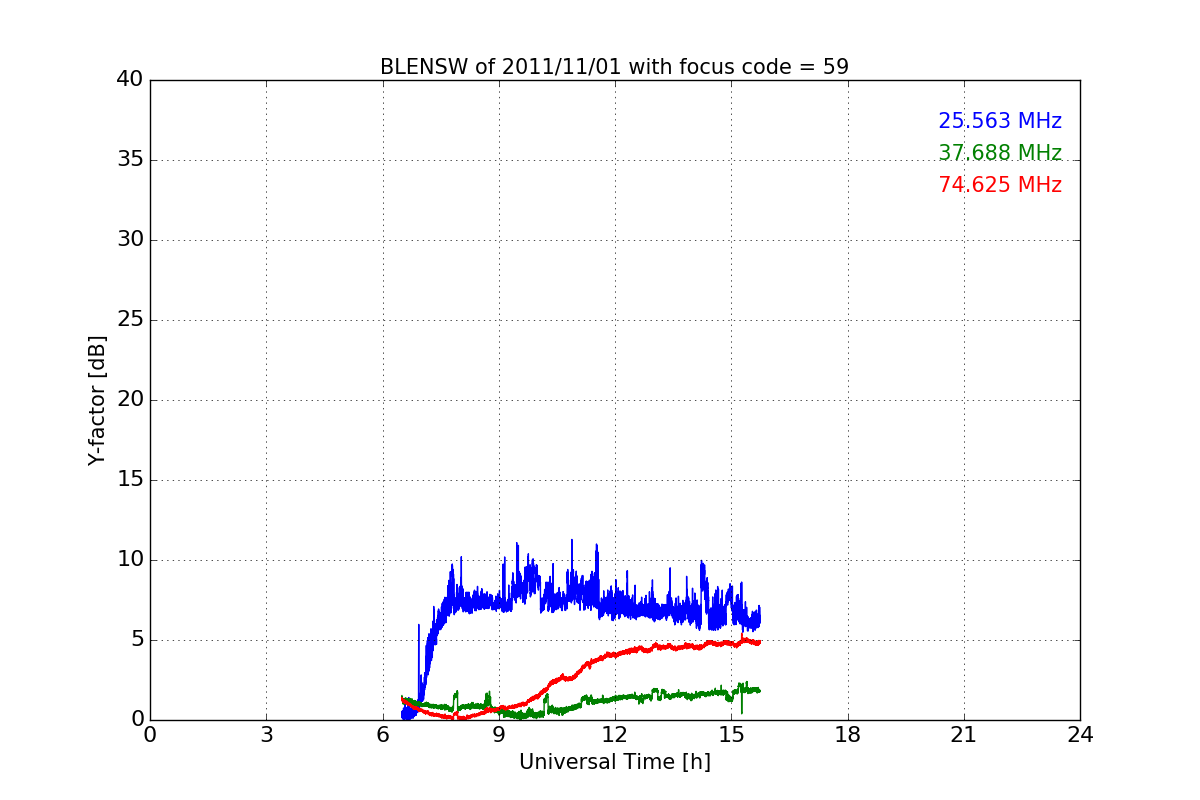Click the y-axis tick label '20'
This screenshot has height=800, width=1200.
[x=130, y=400]
